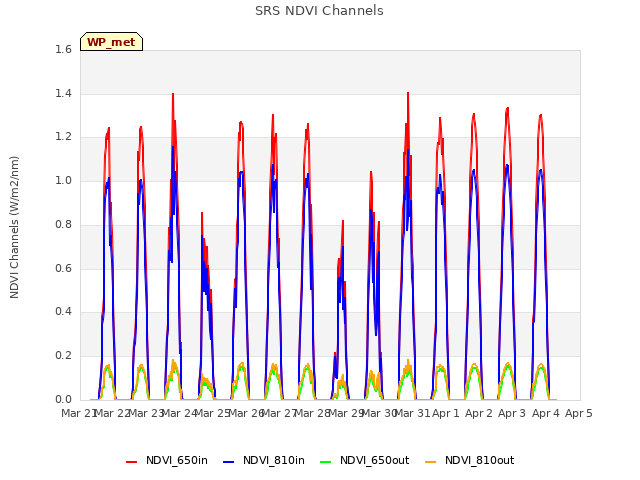Click the 0.6 y-axis tick label

point(63,268)
